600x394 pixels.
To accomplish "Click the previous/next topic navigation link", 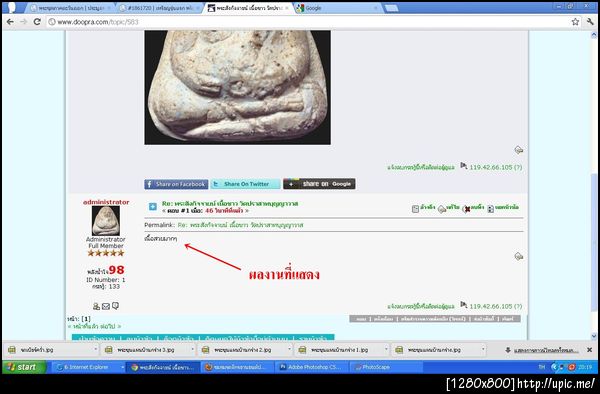I will 94,326.
